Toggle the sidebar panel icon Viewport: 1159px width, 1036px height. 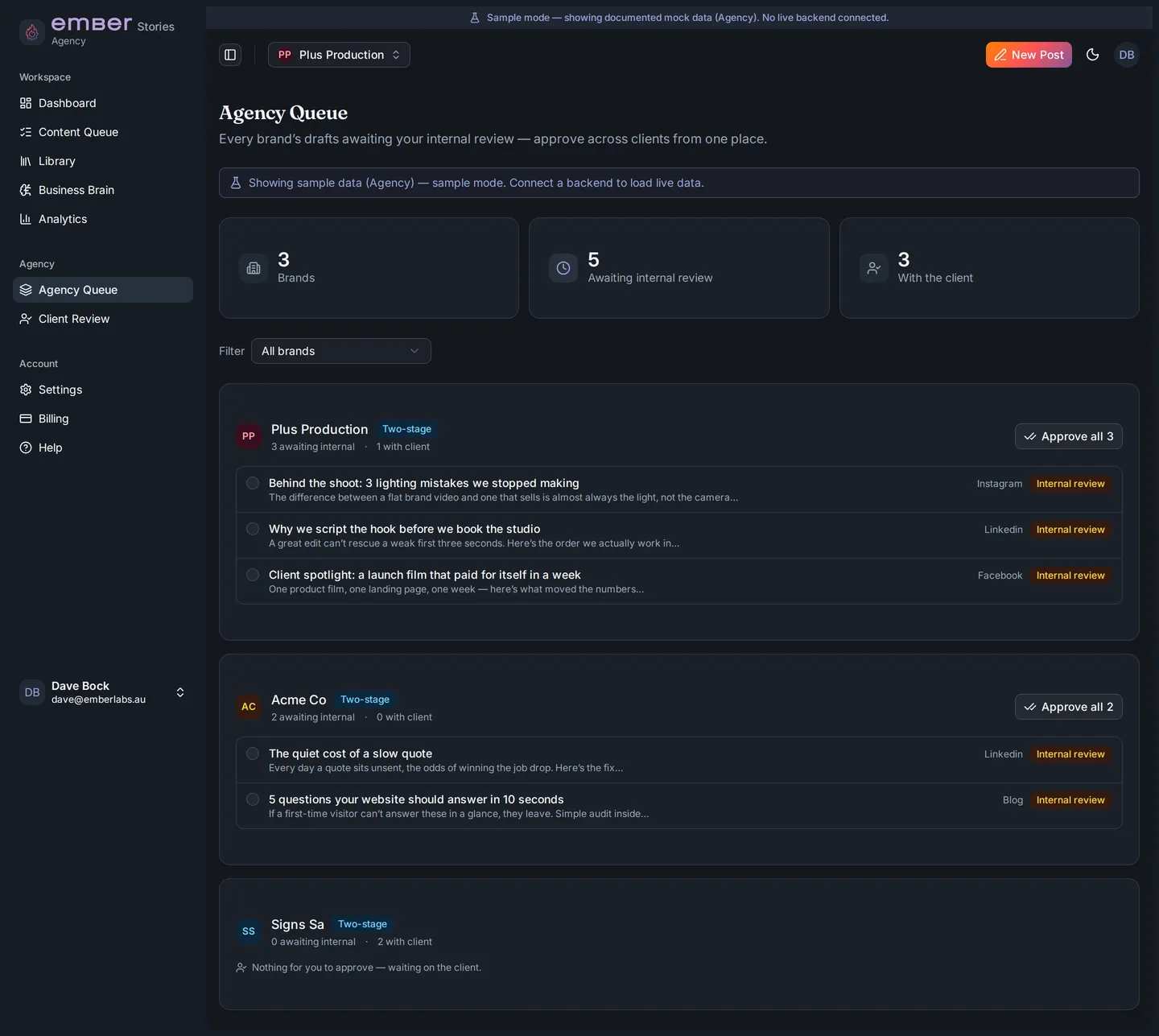click(230, 55)
